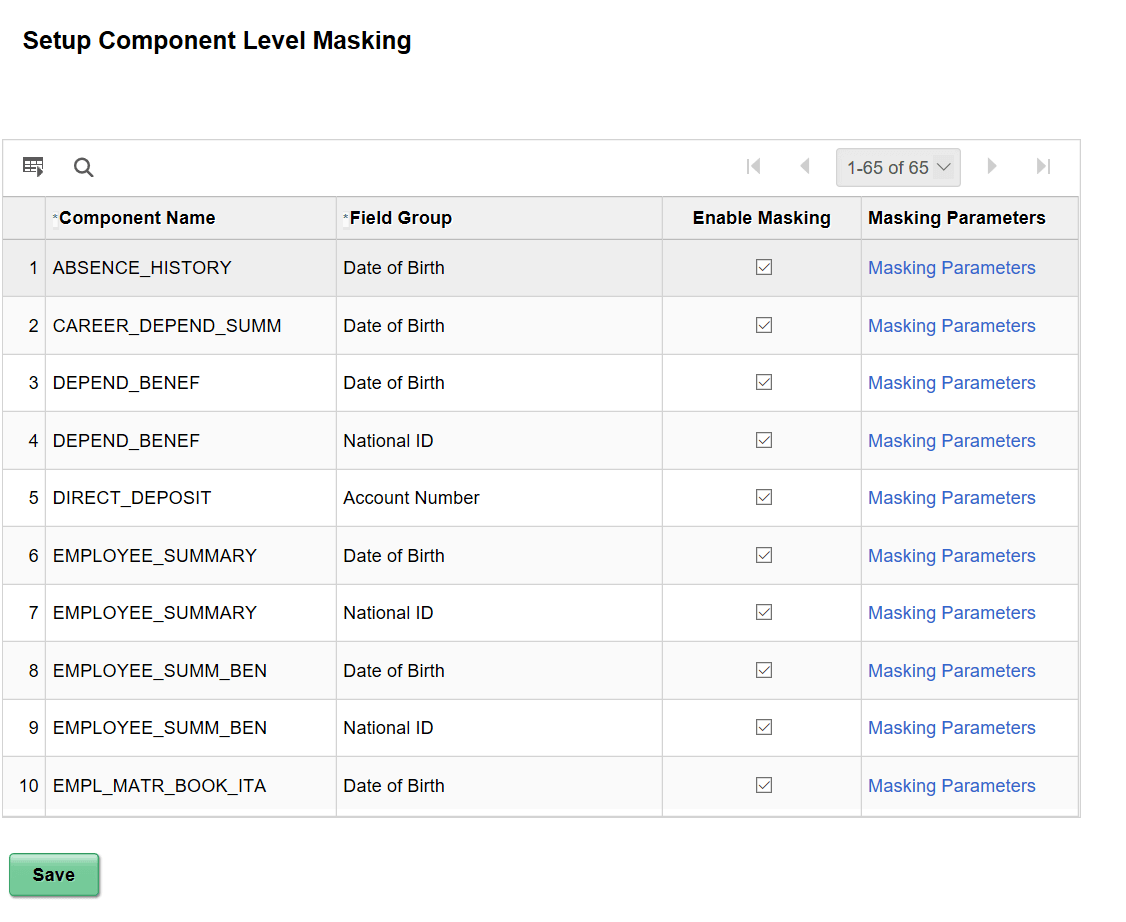
Task: Open Masking Parameters for EMPLOYEE_SUMM_BEN National ID
Action: (951, 727)
